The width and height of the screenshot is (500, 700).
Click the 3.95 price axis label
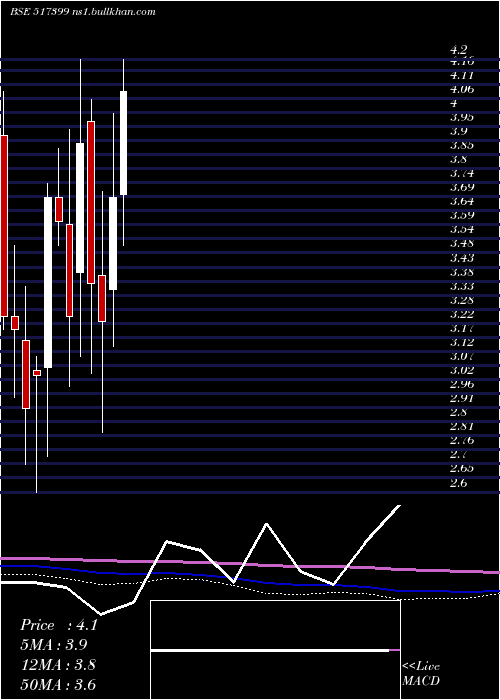(x=462, y=117)
